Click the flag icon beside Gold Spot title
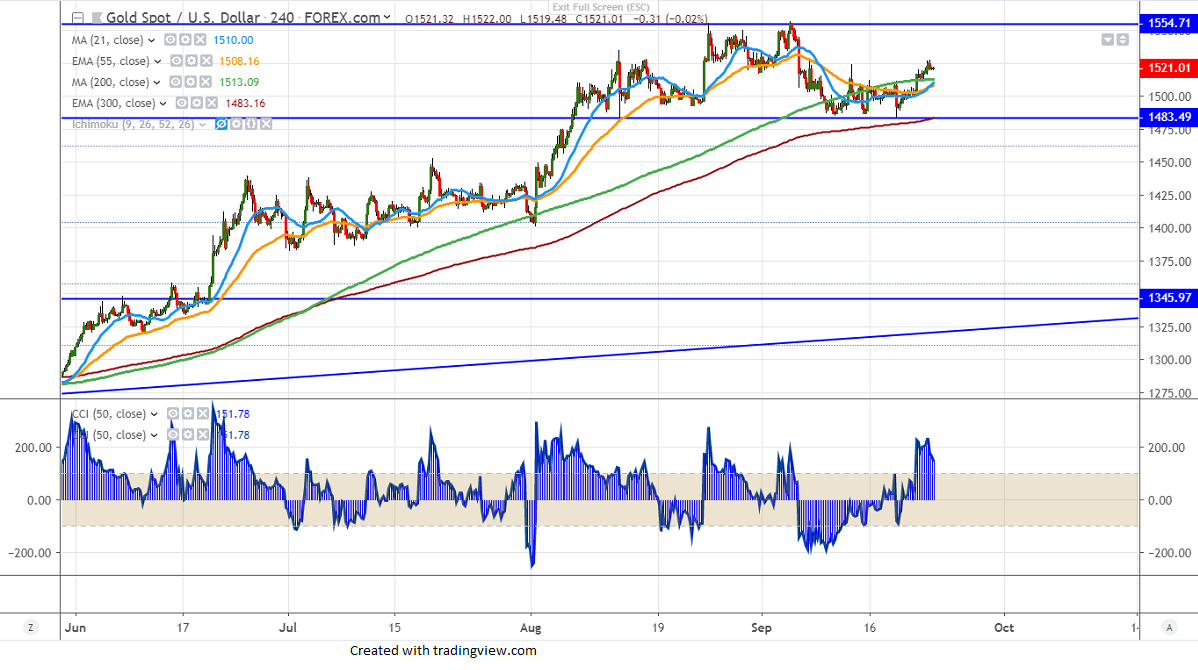The width and height of the screenshot is (1198, 670). 96,18
